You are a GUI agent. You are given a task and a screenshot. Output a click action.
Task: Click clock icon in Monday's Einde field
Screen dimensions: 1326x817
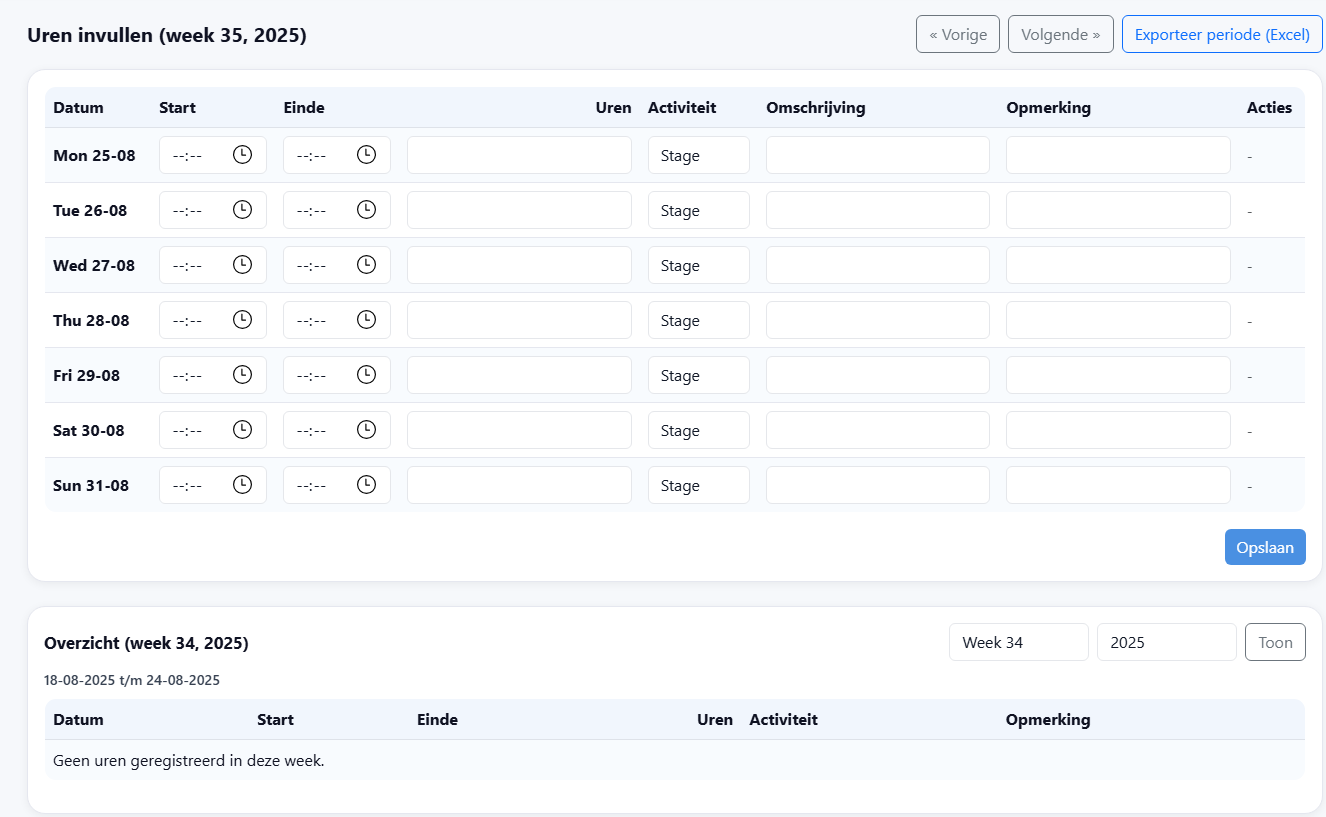(x=366, y=155)
